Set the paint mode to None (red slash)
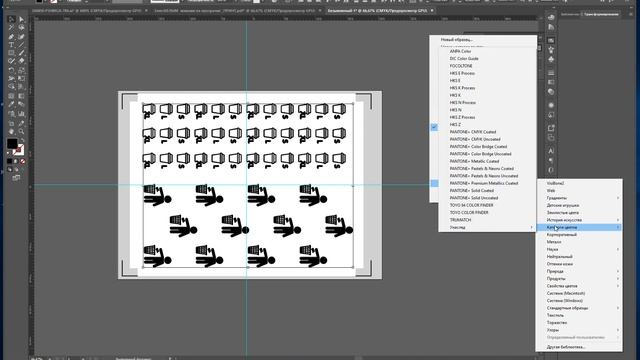The image size is (640, 360). [x=23, y=161]
